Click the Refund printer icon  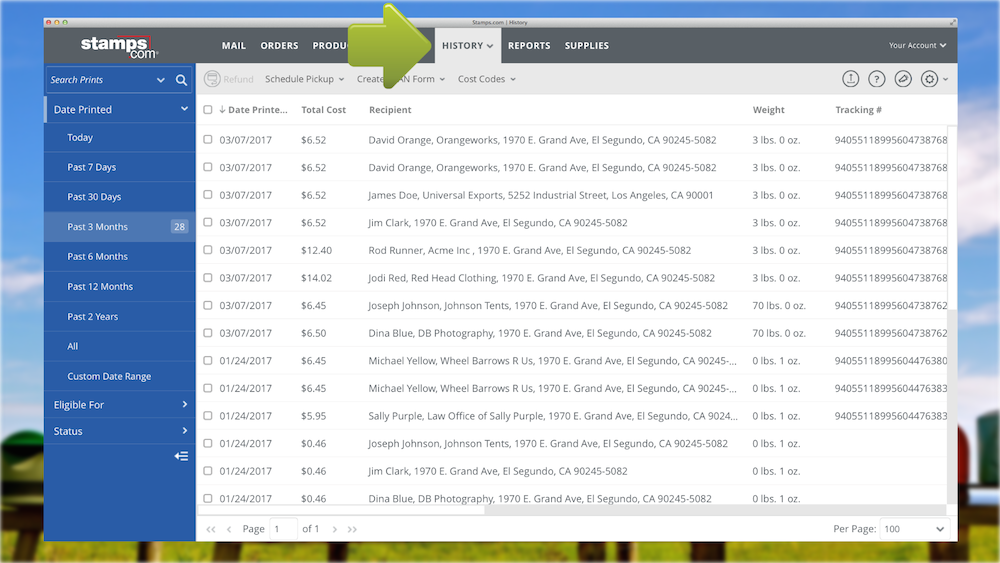(x=212, y=79)
